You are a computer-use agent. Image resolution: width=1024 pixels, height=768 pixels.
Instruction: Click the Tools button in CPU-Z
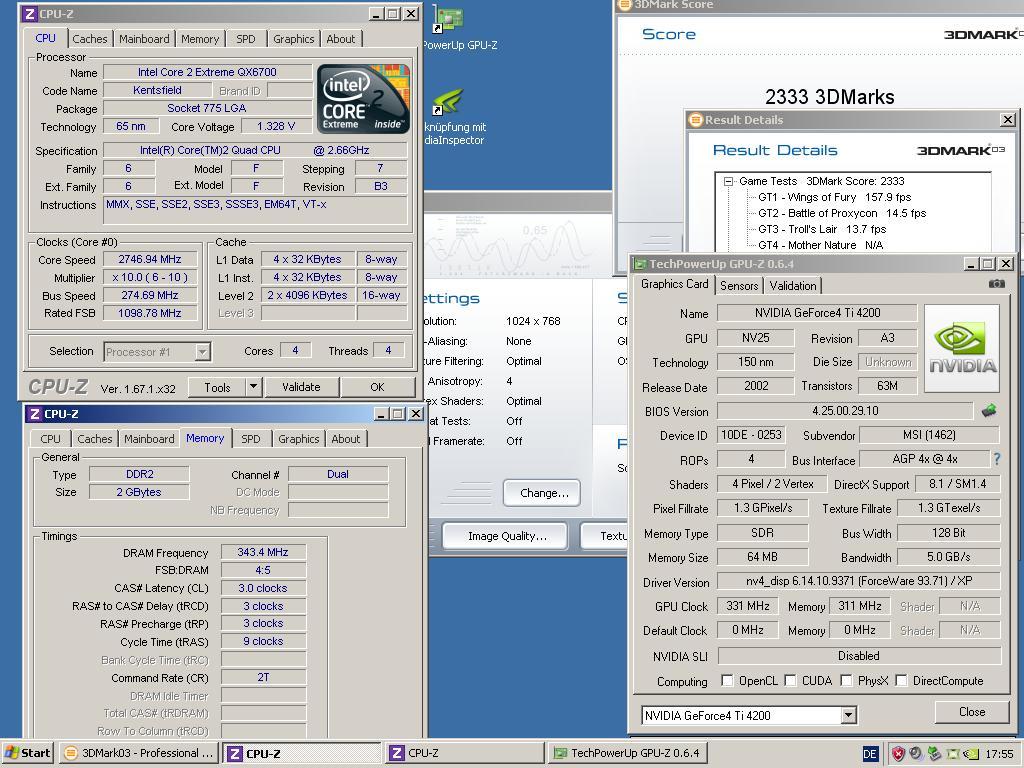point(217,387)
